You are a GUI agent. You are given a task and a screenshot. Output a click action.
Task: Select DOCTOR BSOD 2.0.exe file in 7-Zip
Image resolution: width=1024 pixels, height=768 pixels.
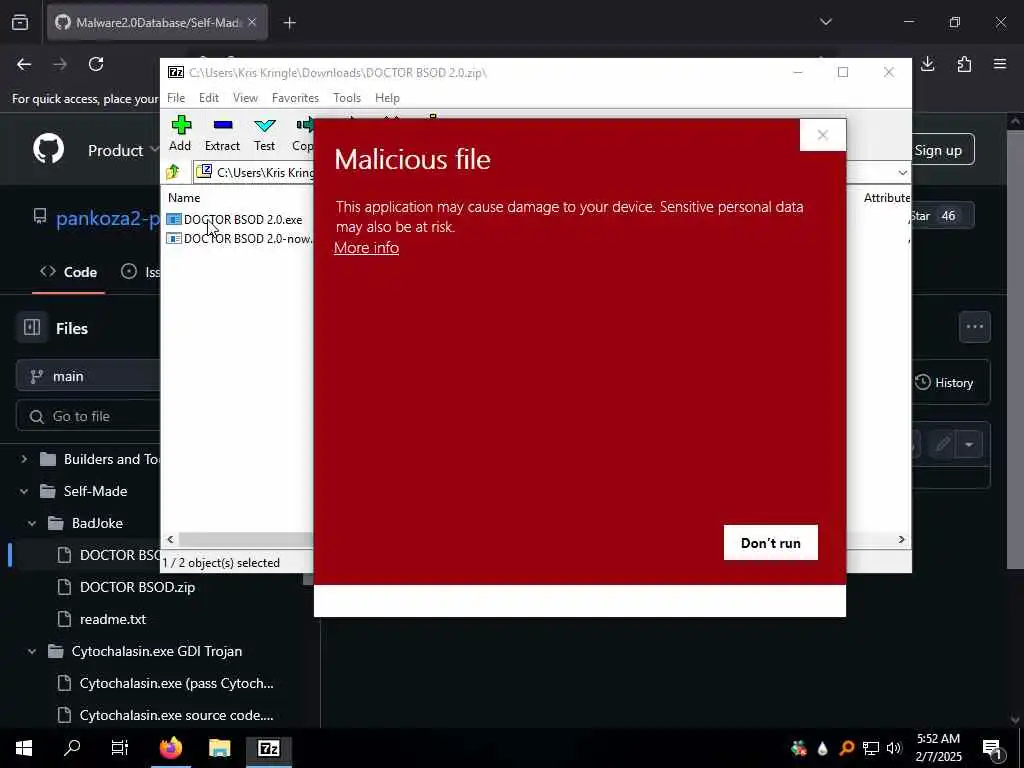[235, 219]
